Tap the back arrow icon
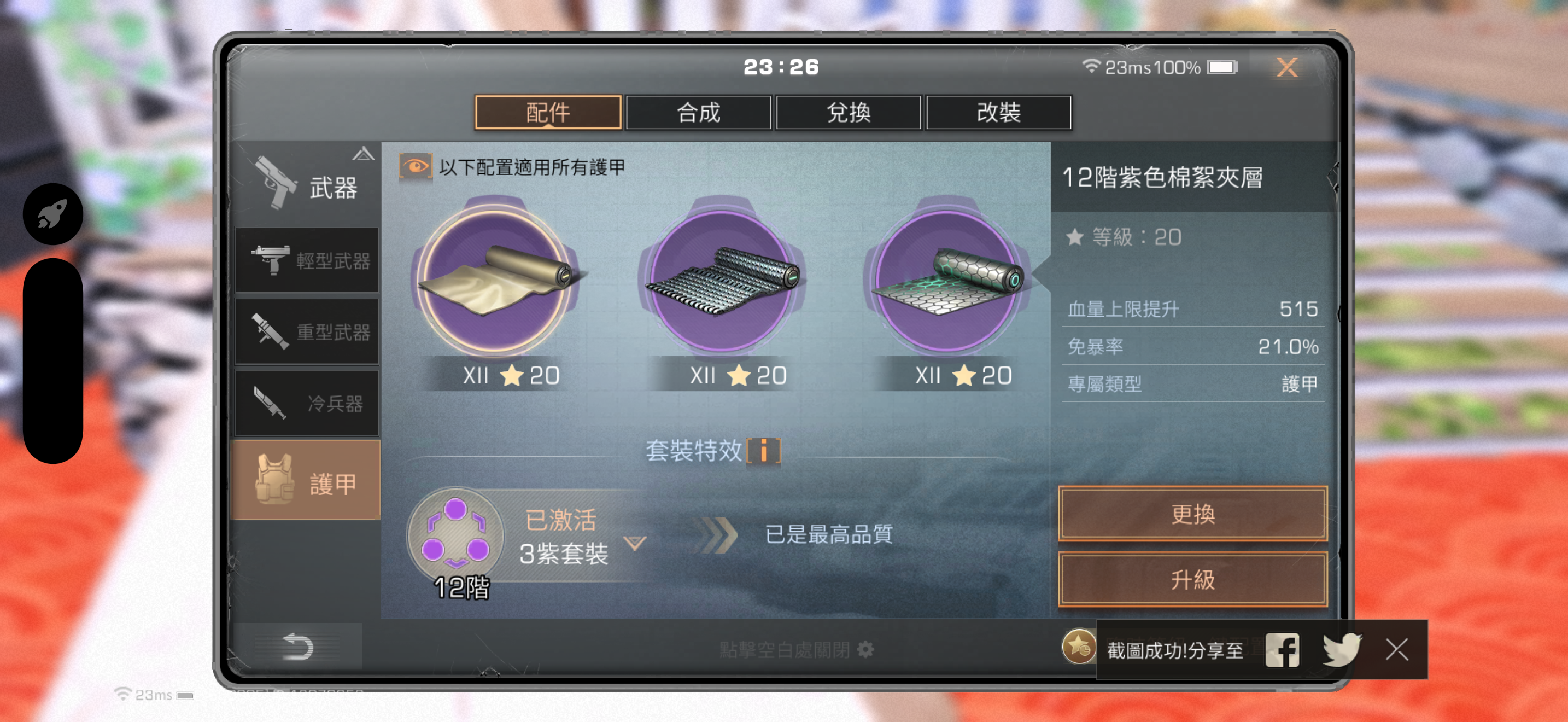1568x722 pixels. [x=297, y=647]
